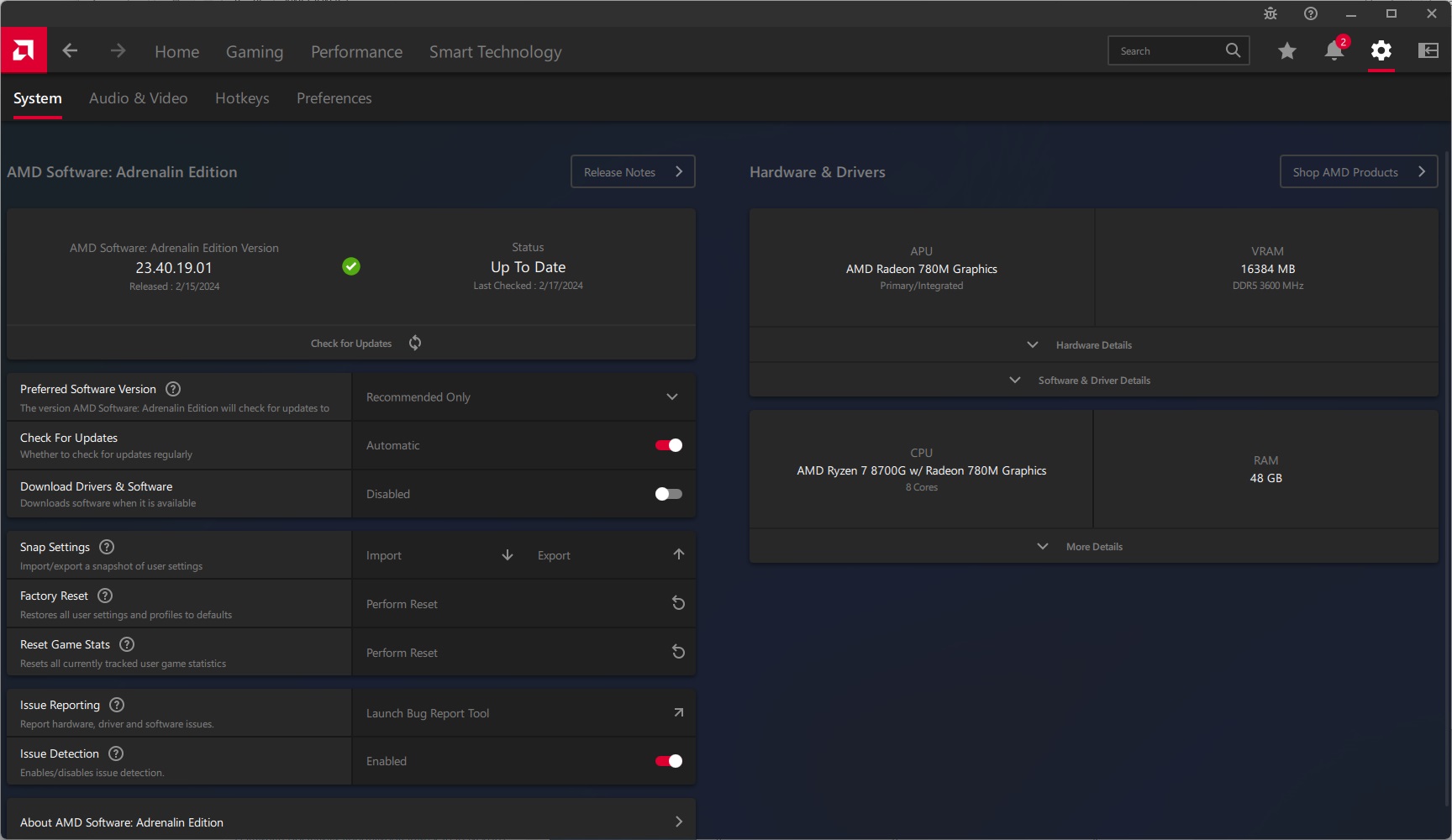1452x840 pixels.
Task: Expand More Details under CPU
Action: [1093, 546]
